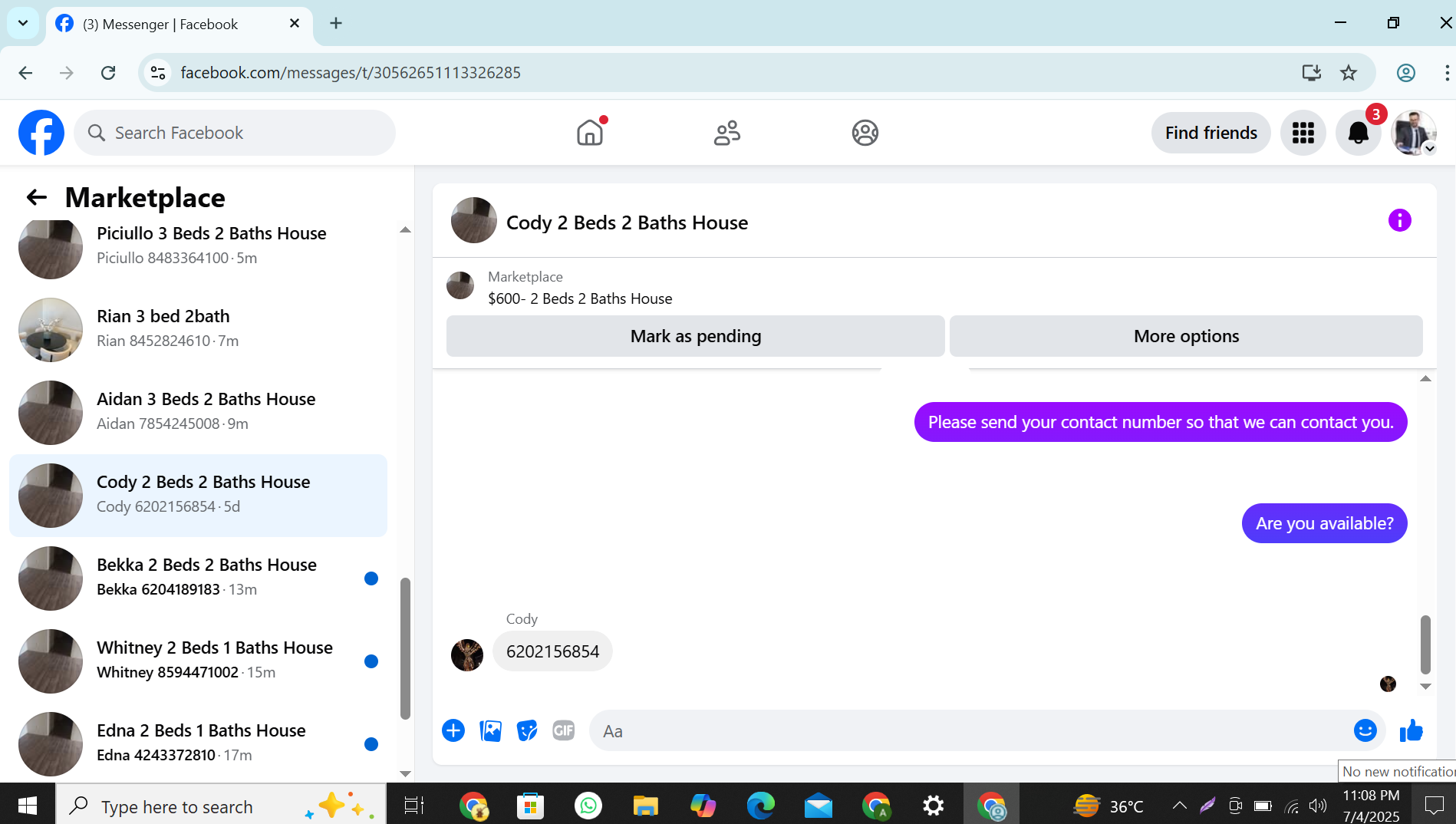Open the account profile picture menu

[1414, 133]
